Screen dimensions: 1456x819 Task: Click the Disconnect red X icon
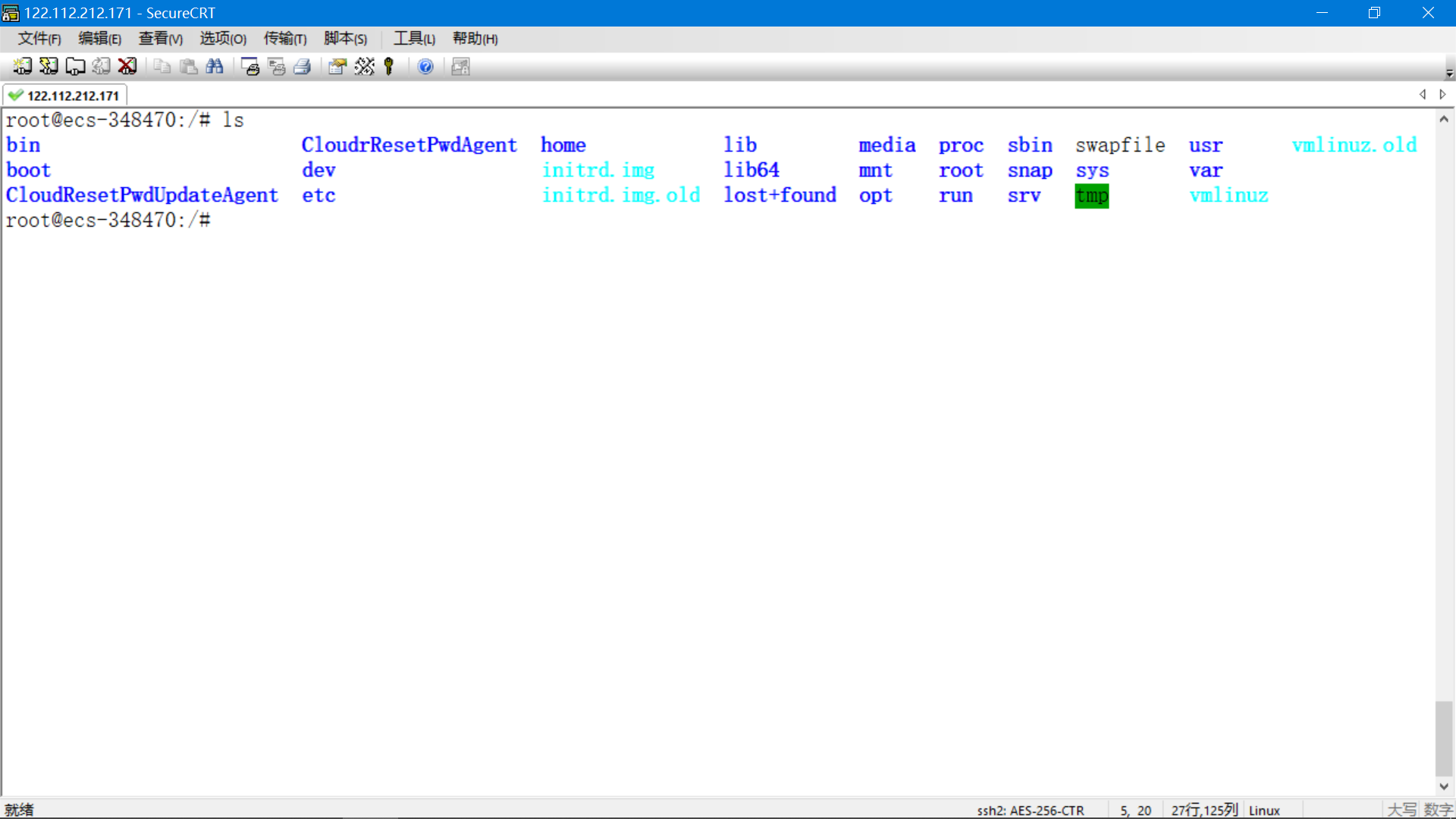coord(127,67)
